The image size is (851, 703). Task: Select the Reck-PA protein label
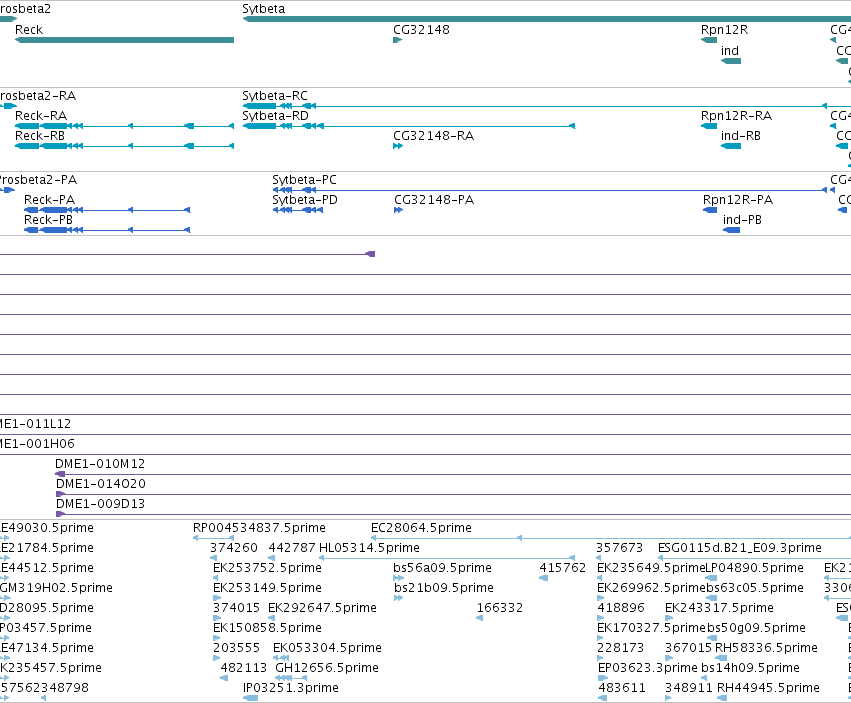pyautogui.click(x=49, y=200)
